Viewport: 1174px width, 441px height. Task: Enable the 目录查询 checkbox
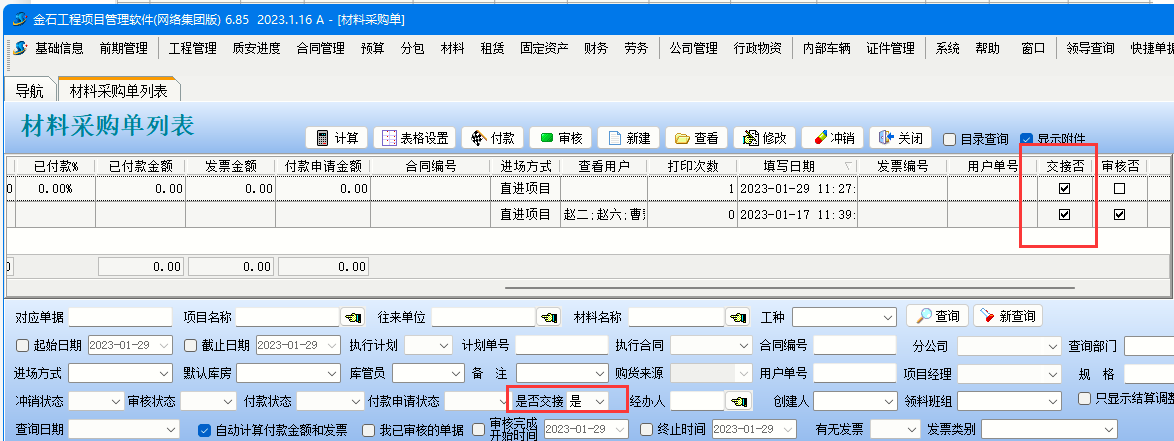[x=950, y=139]
